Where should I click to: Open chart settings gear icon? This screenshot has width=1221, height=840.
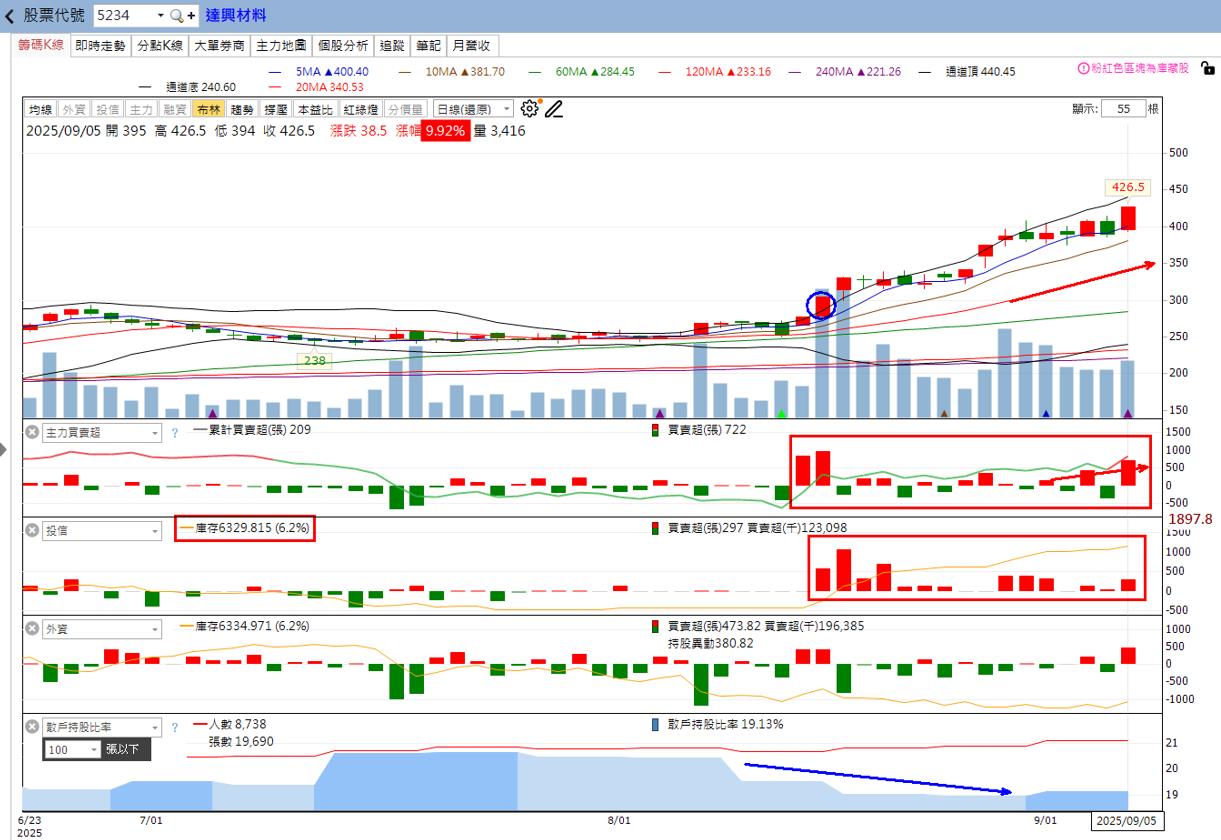530,109
